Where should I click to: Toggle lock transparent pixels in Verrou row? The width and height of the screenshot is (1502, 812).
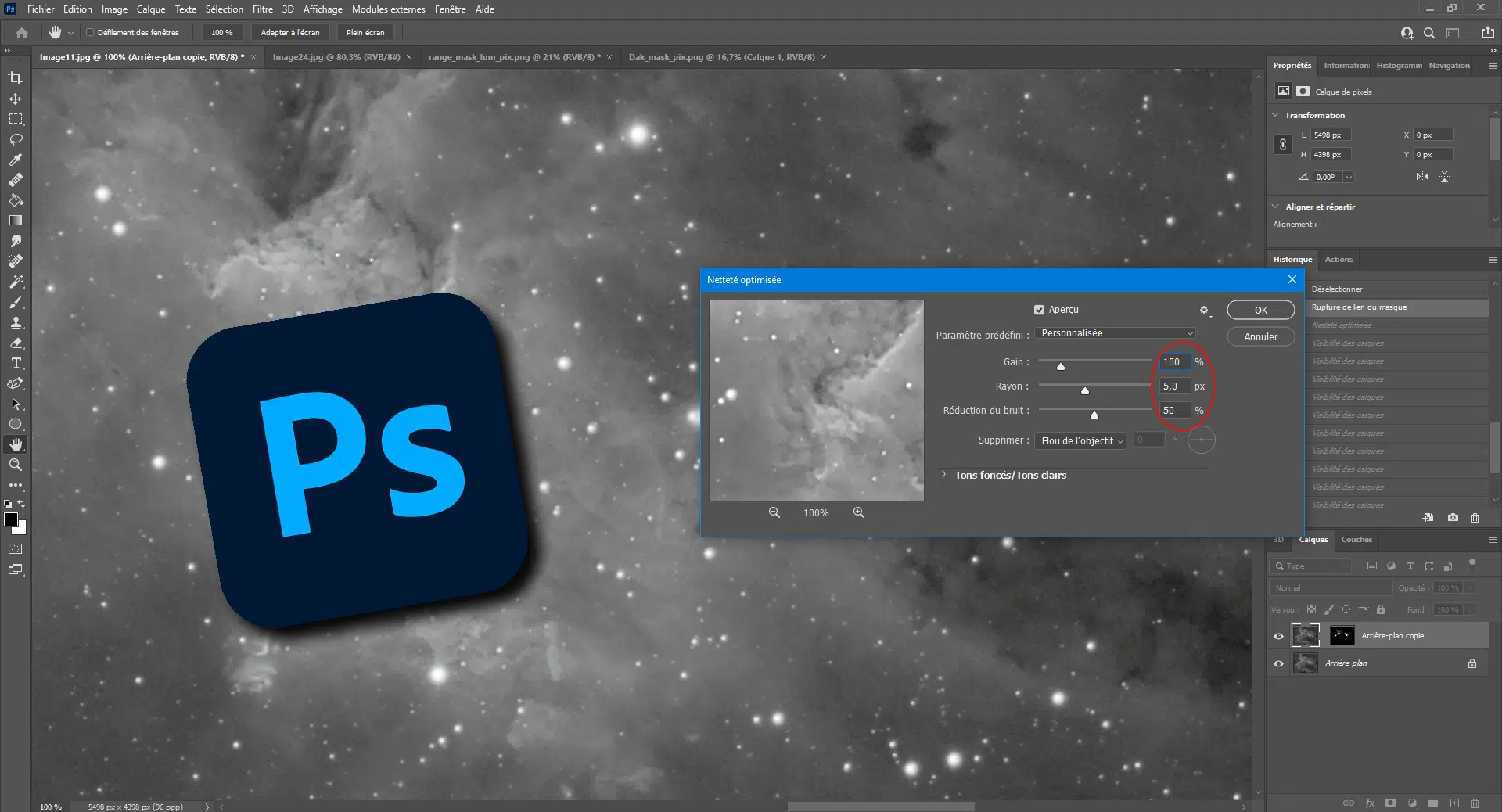pyautogui.click(x=1312, y=609)
